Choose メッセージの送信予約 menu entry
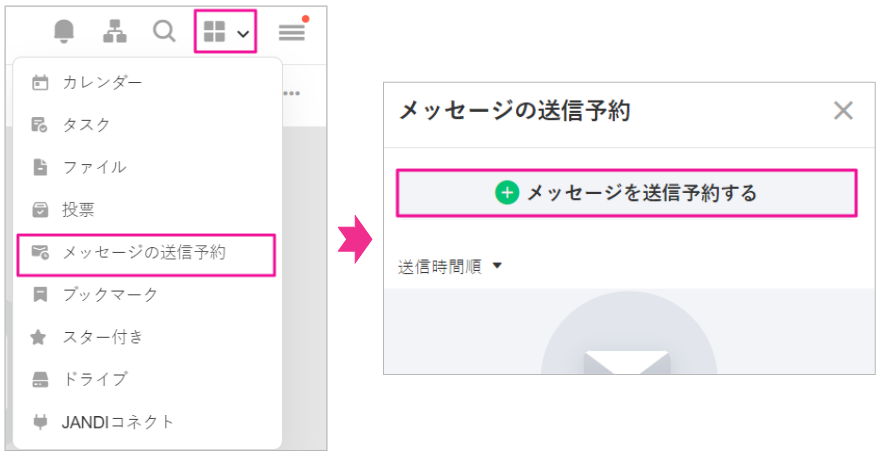The width and height of the screenshot is (885, 458). pyautogui.click(x=146, y=255)
